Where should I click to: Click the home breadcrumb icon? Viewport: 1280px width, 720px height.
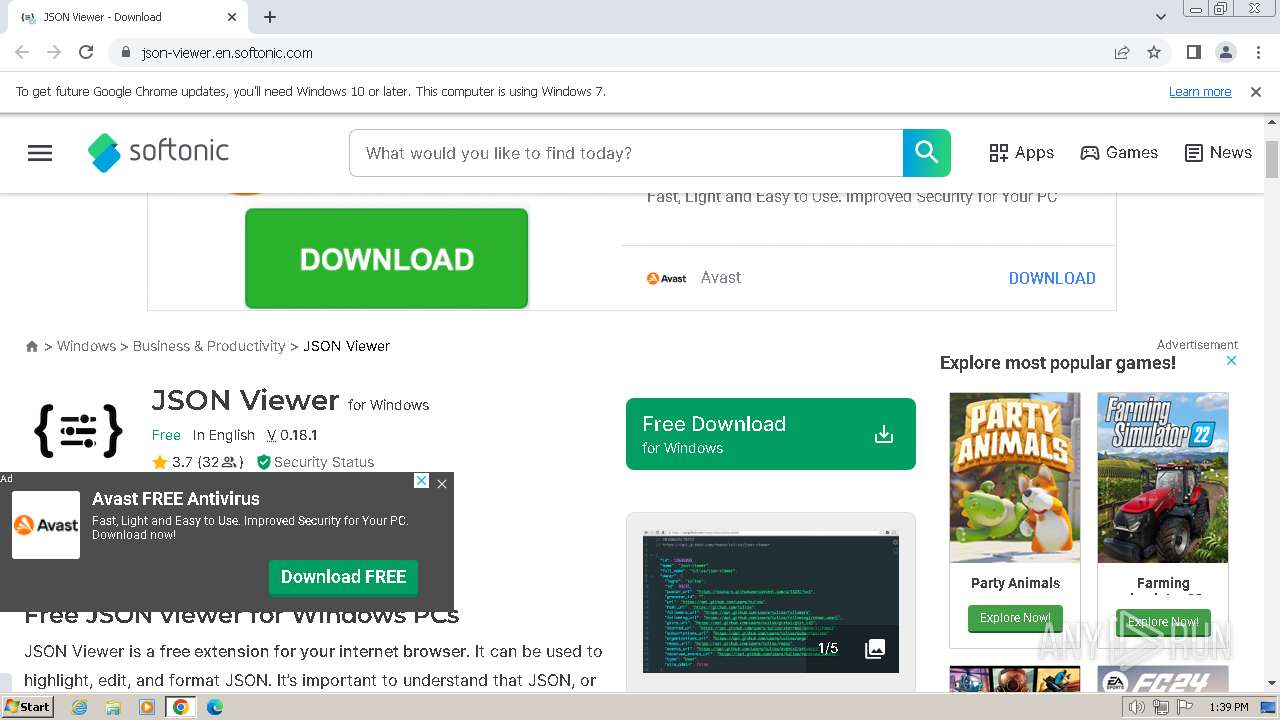[x=32, y=346]
